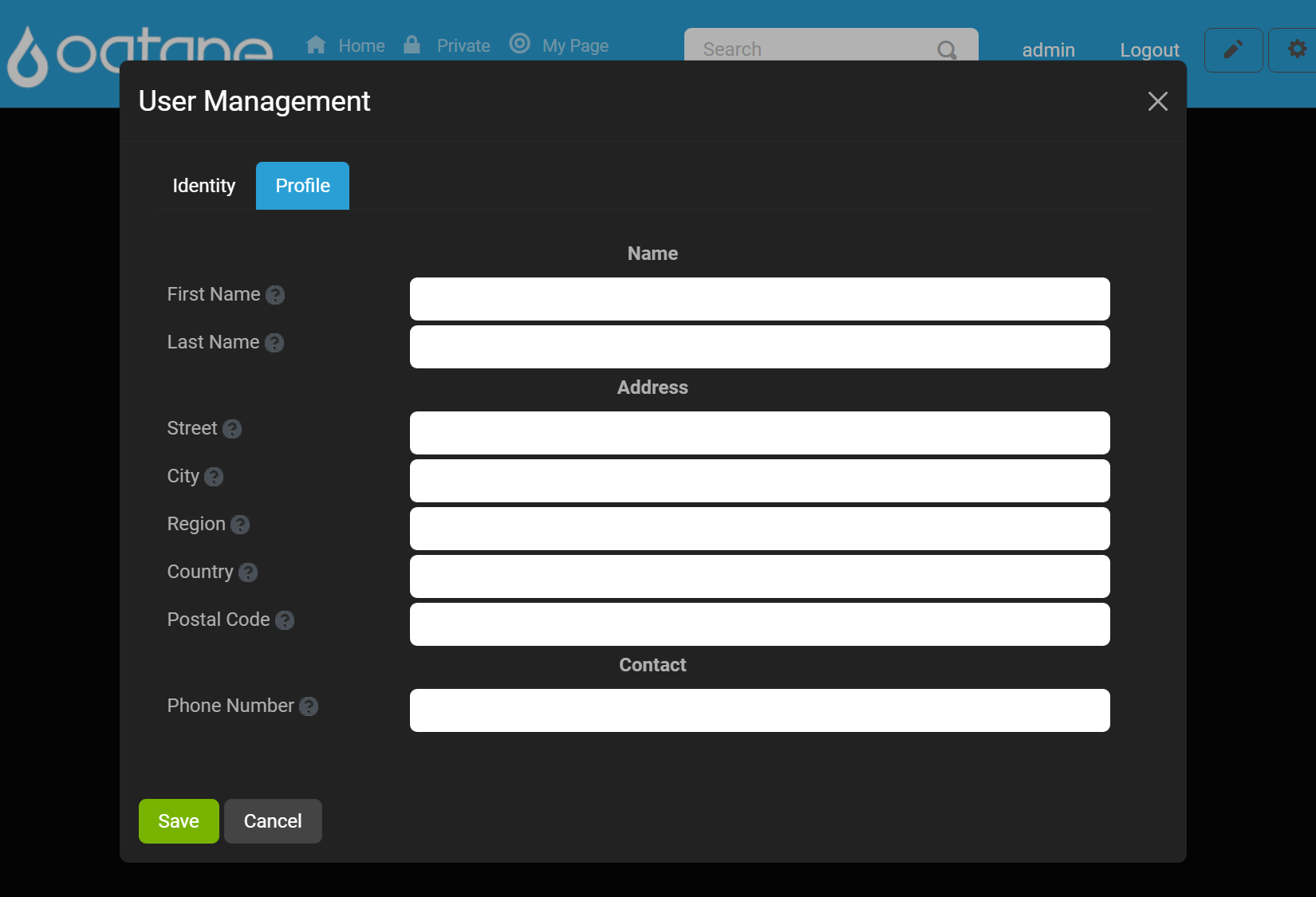The image size is (1316, 897).
Task: Focus the City input field
Action: (x=760, y=481)
